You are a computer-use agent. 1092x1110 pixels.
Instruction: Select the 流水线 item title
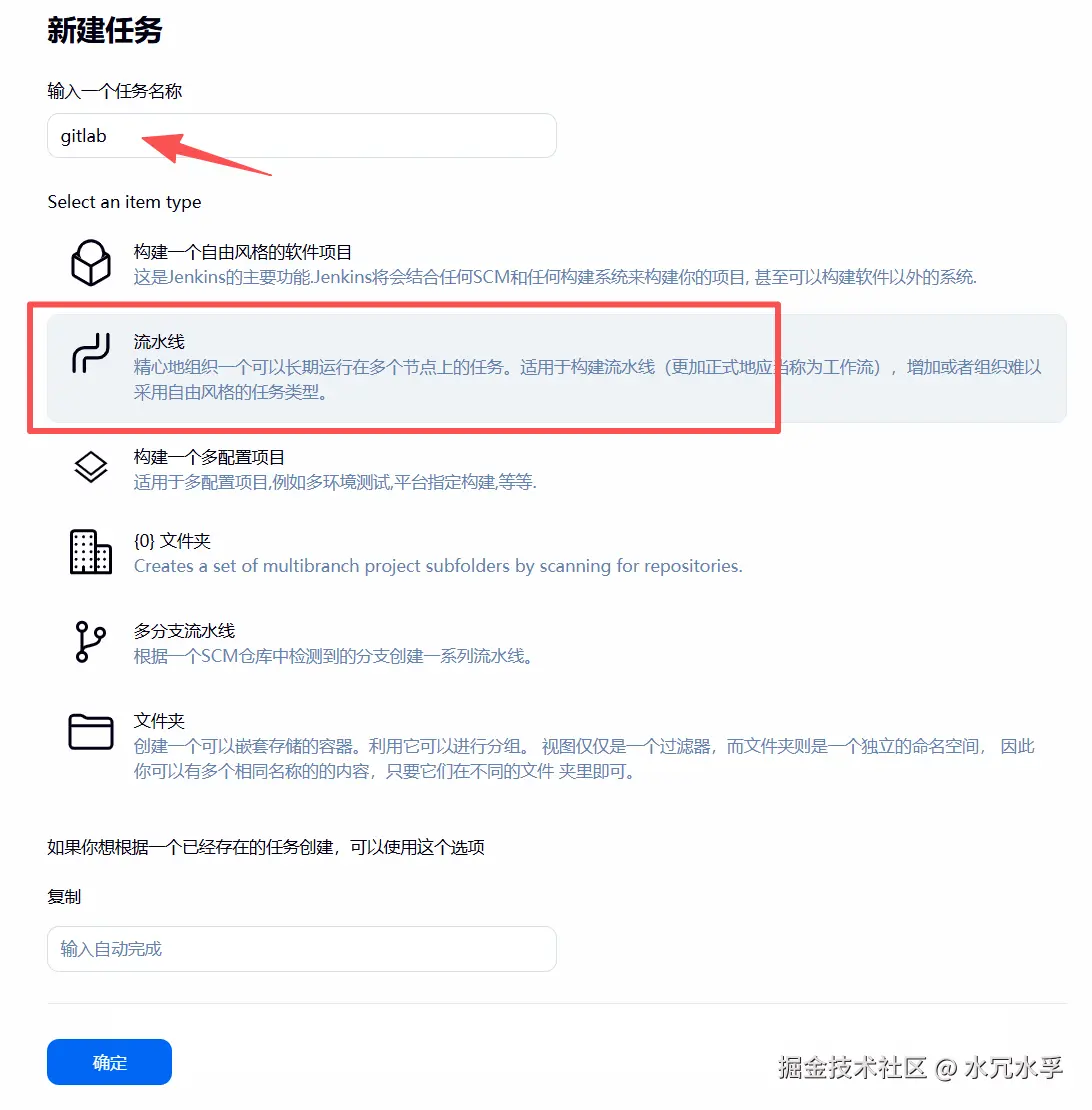point(159,342)
